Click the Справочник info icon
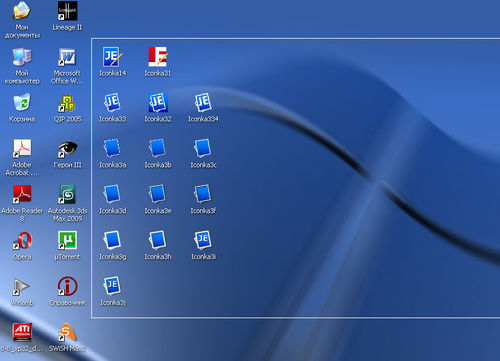 (67, 286)
